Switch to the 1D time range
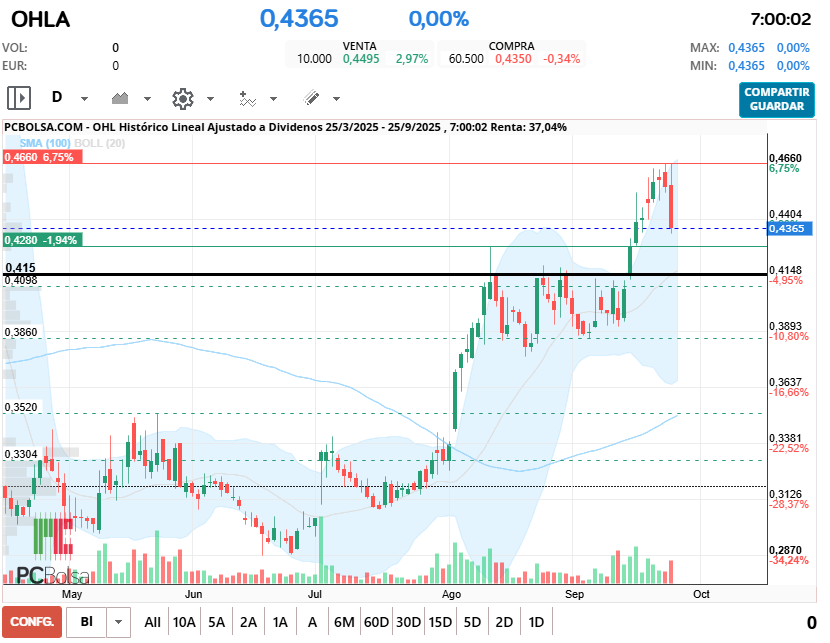Image resolution: width=830 pixels, height=643 pixels. pyautogui.click(x=536, y=622)
